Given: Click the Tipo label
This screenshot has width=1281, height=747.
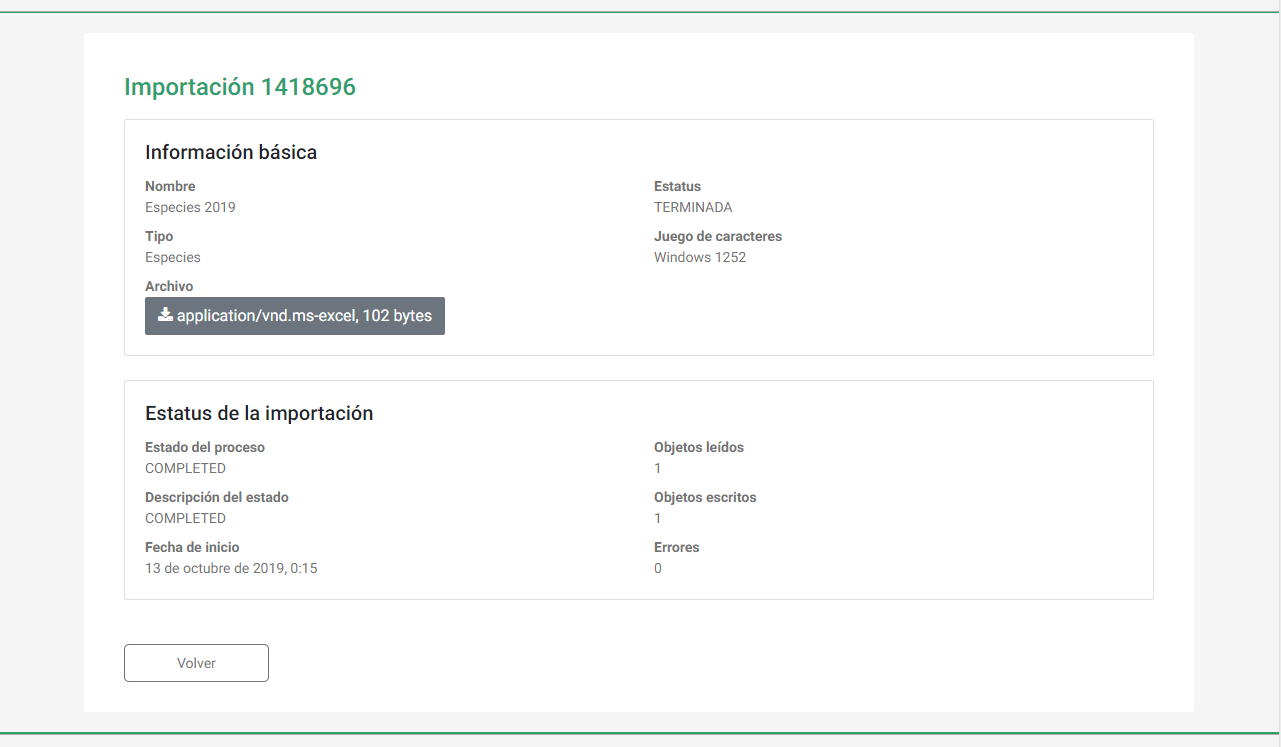Looking at the screenshot, I should coord(159,236).
